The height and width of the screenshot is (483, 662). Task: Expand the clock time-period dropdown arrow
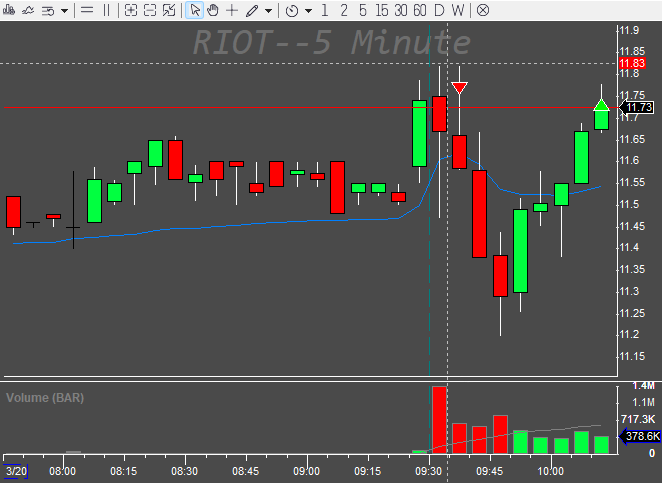pyautogui.click(x=308, y=11)
